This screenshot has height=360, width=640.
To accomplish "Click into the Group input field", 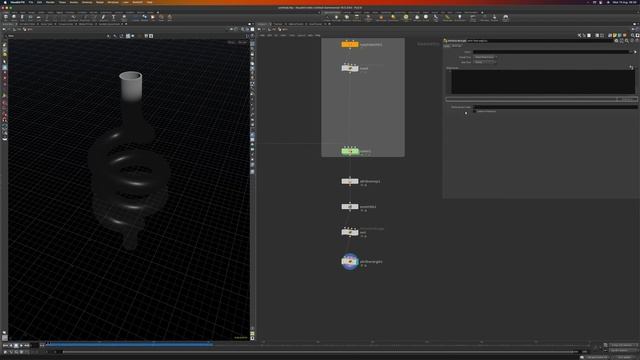I will click(x=551, y=52).
